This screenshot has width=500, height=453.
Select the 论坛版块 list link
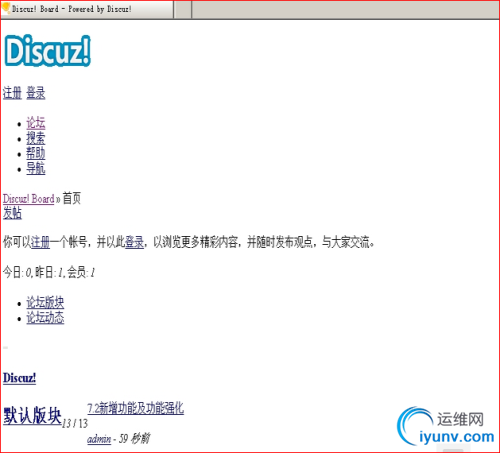pos(45,302)
